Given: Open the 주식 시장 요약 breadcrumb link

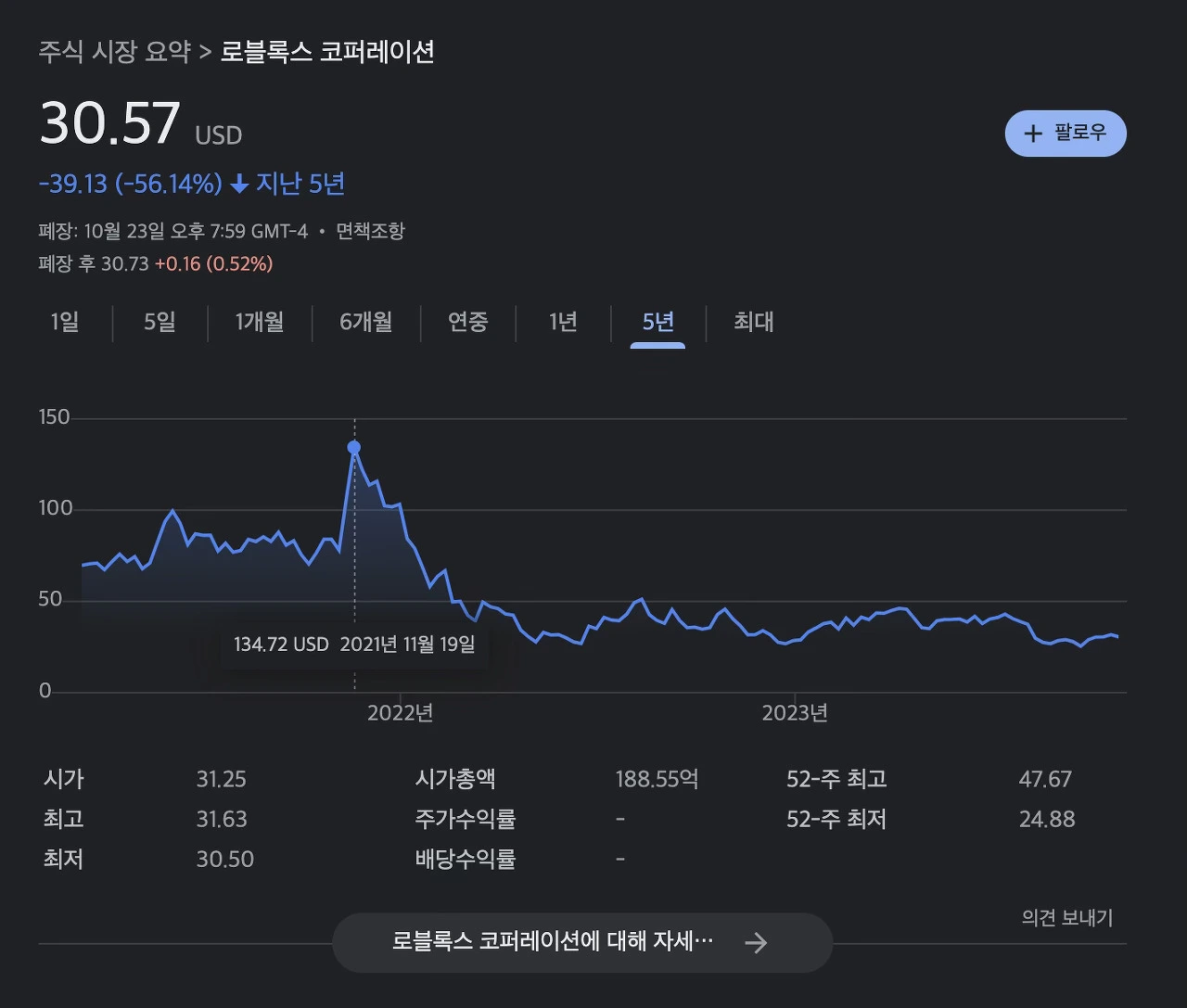Looking at the screenshot, I should [x=114, y=51].
